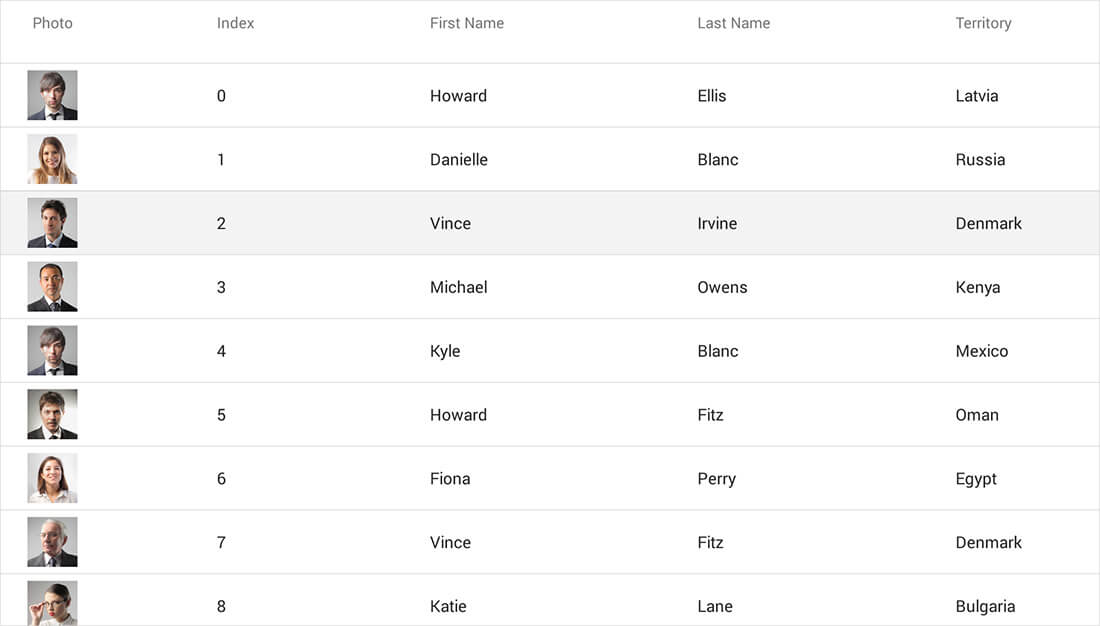Click the Owens last name cell
Viewport: 1100px width, 626px height.
click(723, 287)
